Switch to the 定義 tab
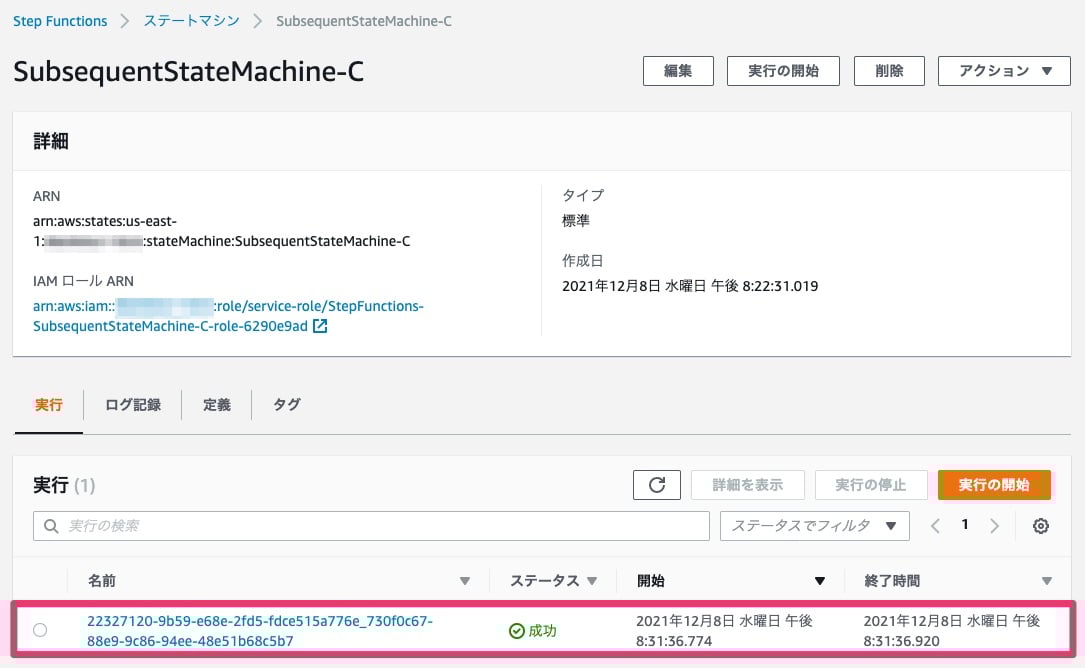The height and width of the screenshot is (668, 1085). pos(216,404)
